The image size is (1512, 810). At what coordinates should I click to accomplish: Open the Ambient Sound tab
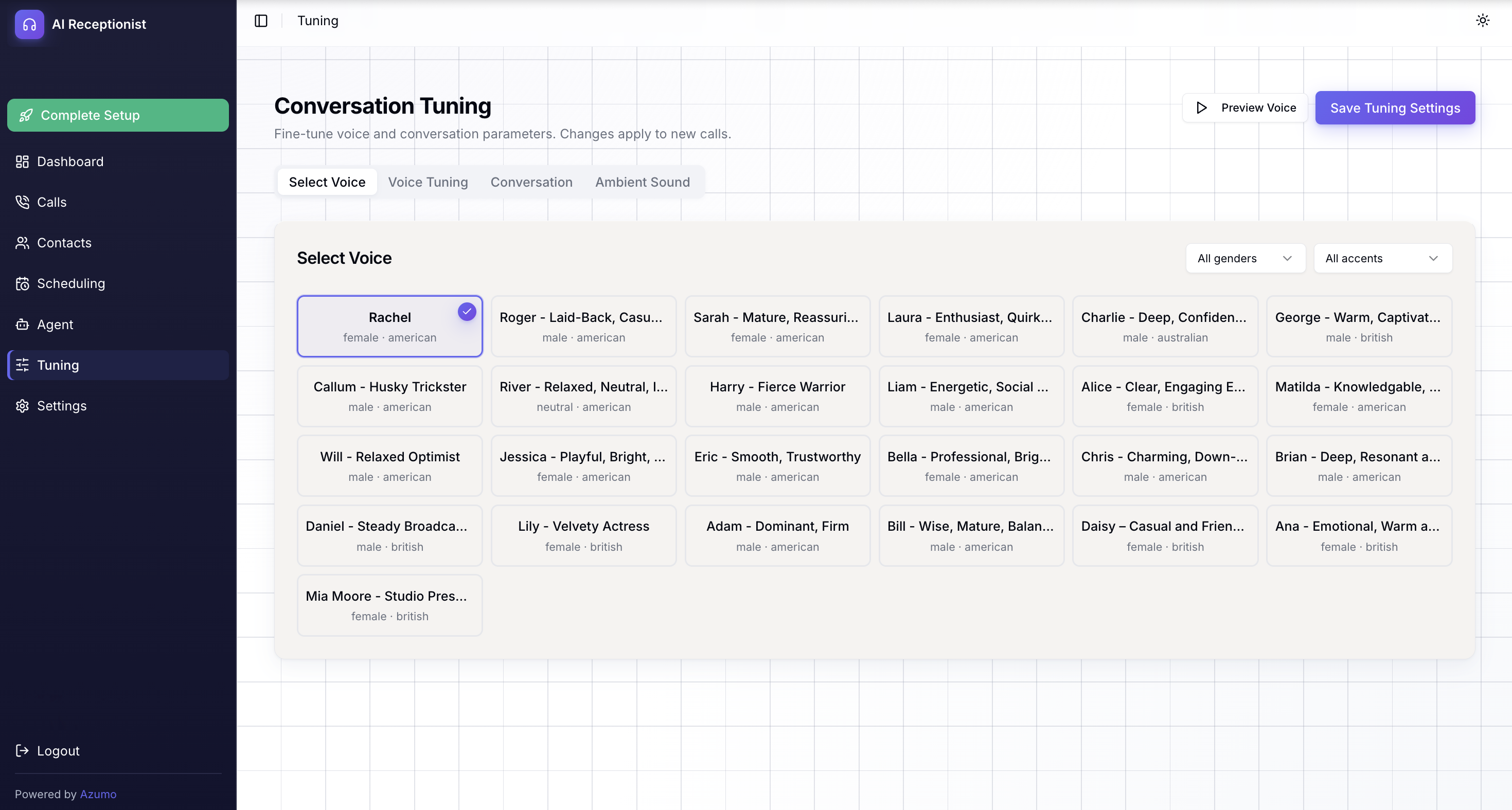click(x=643, y=182)
